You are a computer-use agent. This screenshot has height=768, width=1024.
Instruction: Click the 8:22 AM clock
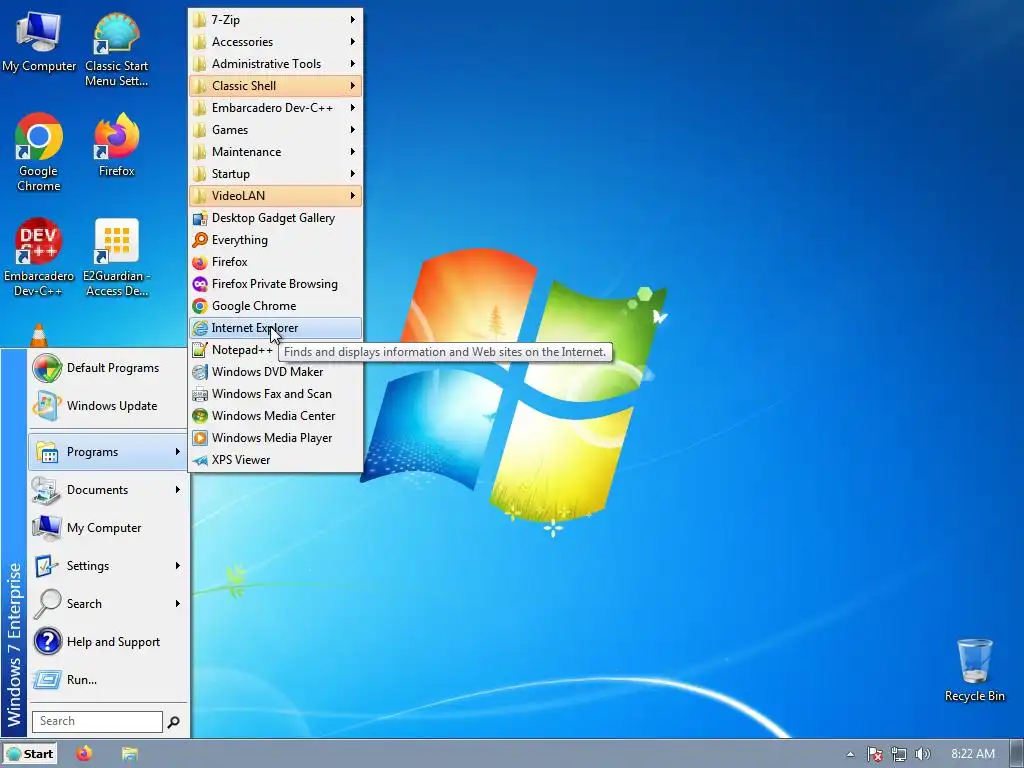coord(972,754)
